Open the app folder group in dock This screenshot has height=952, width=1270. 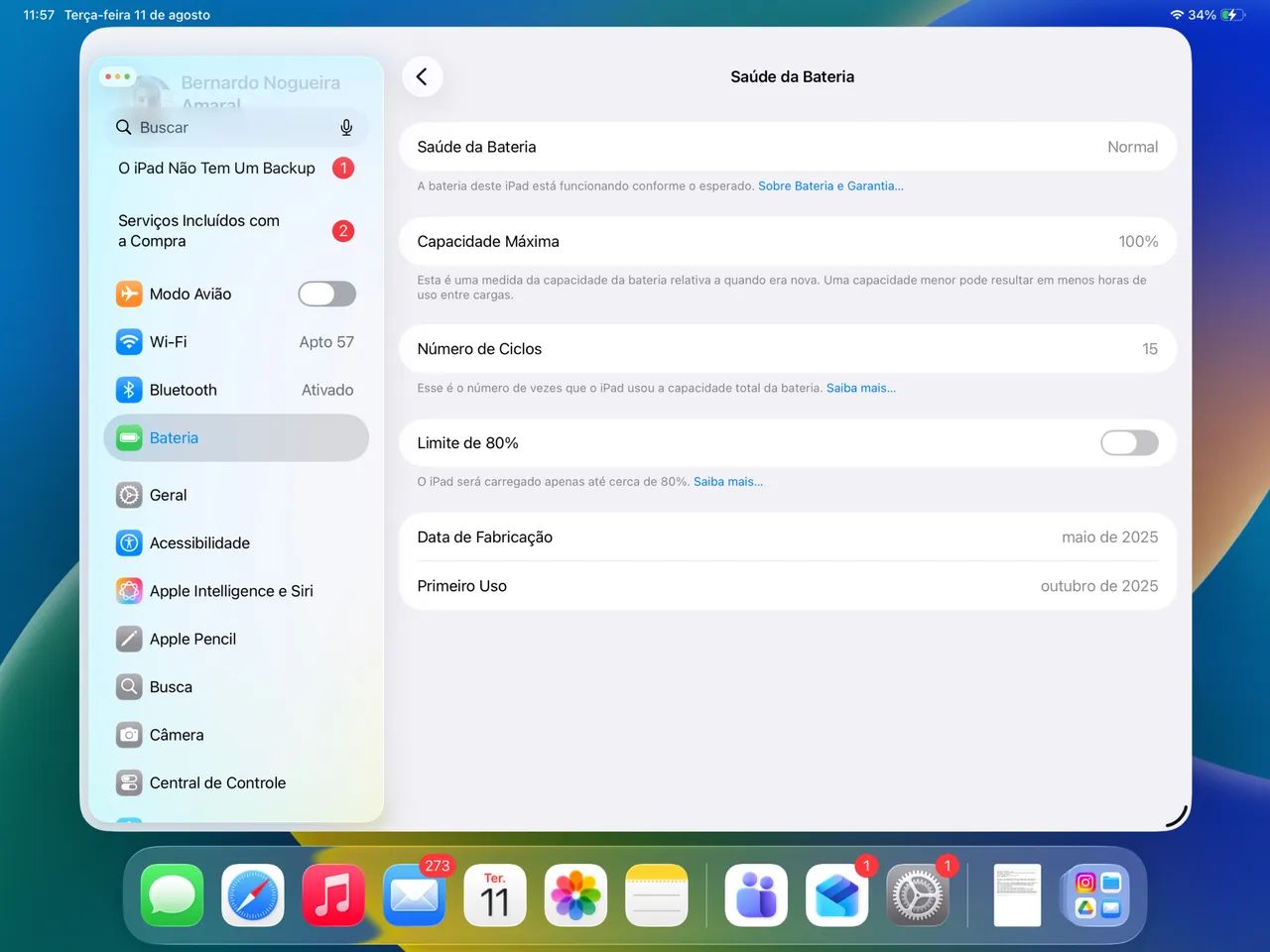pos(1098,895)
